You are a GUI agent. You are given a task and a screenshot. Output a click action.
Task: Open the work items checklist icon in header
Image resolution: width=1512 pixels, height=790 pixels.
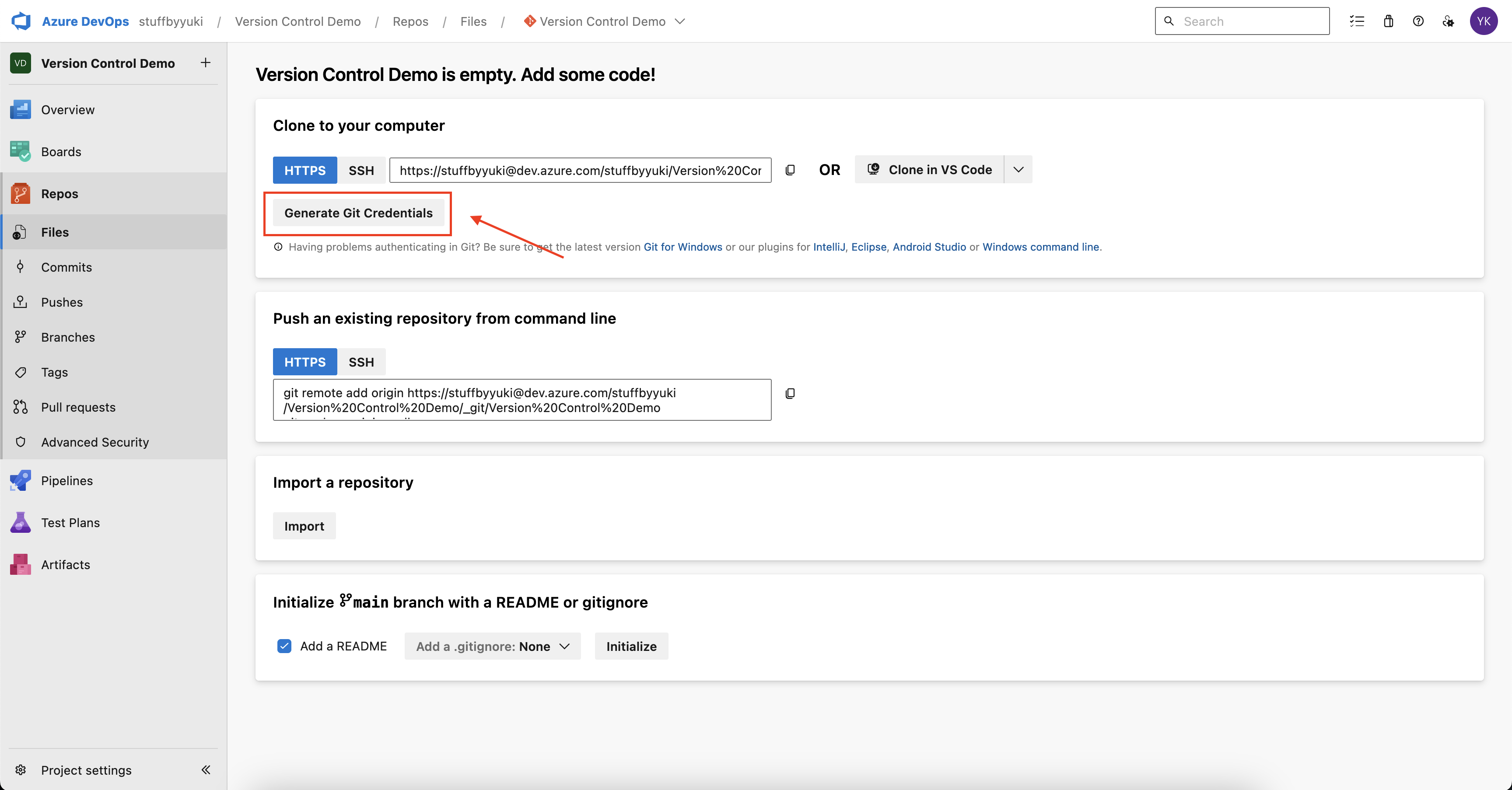(1357, 21)
